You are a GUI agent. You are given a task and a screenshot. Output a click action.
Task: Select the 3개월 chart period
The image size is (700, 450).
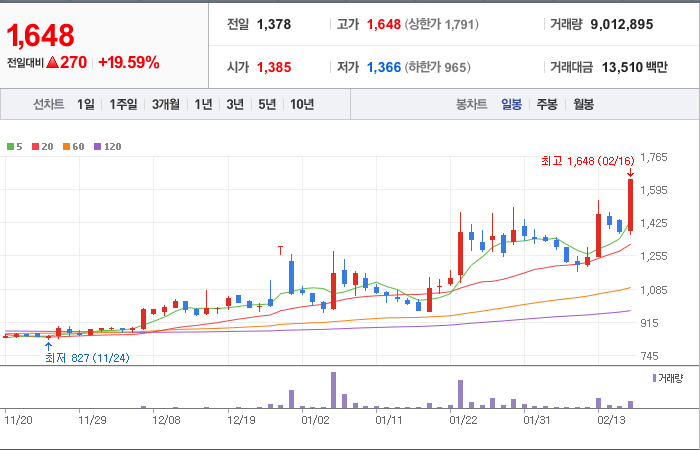(x=166, y=104)
